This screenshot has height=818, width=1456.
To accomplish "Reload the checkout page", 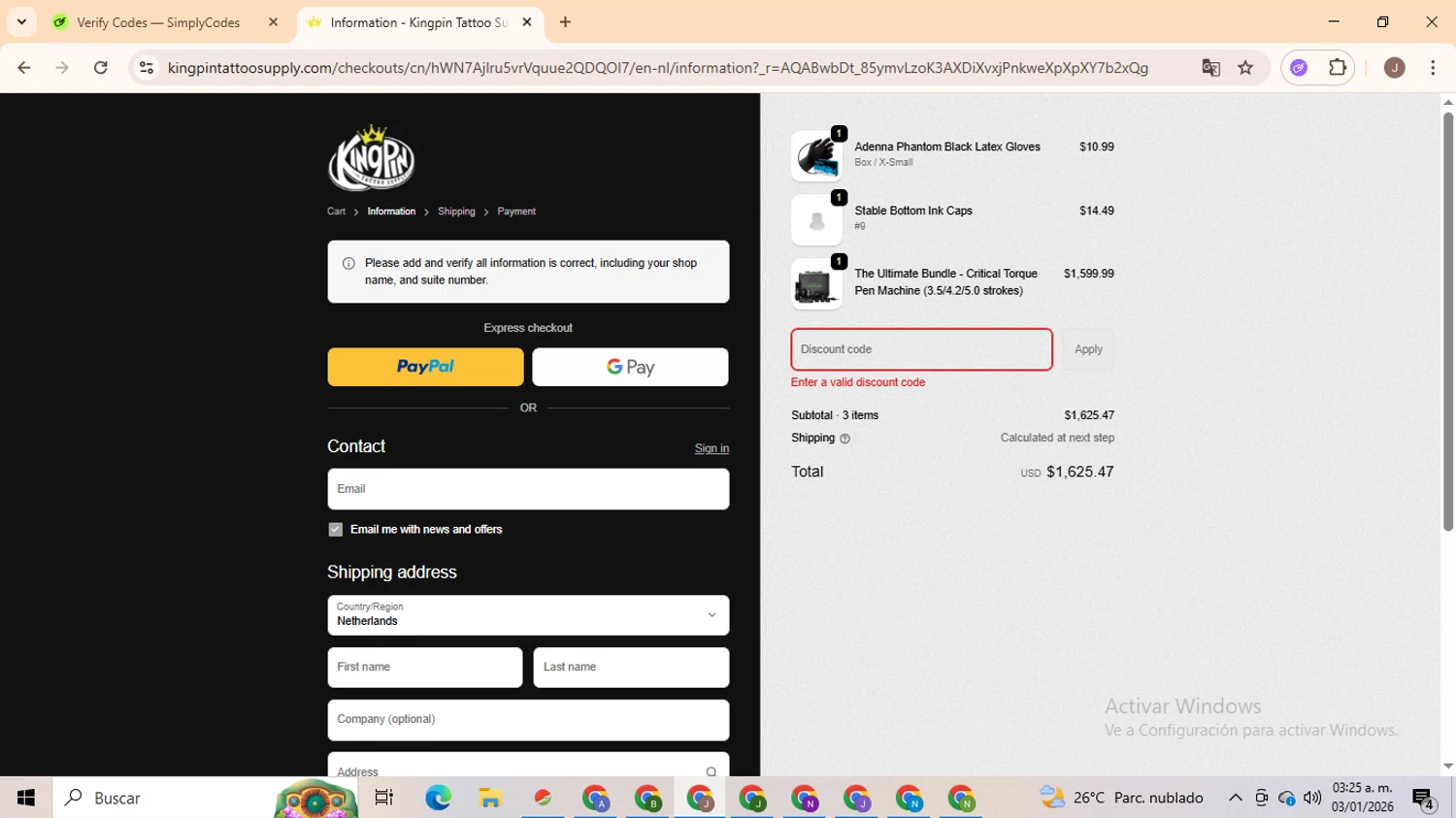I will point(101,68).
